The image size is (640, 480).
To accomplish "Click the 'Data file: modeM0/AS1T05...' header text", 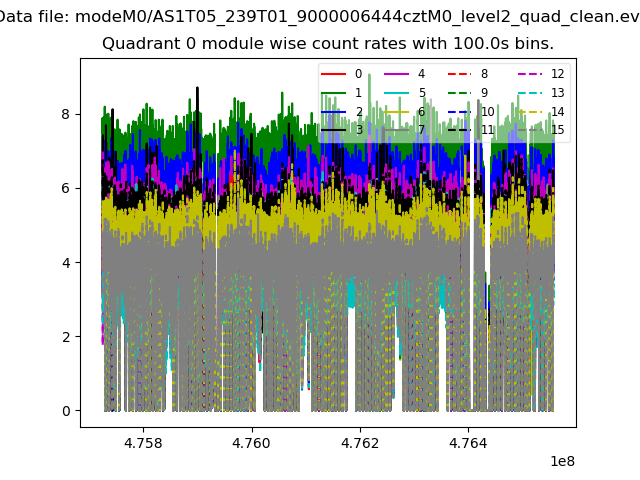I will pos(320,17).
